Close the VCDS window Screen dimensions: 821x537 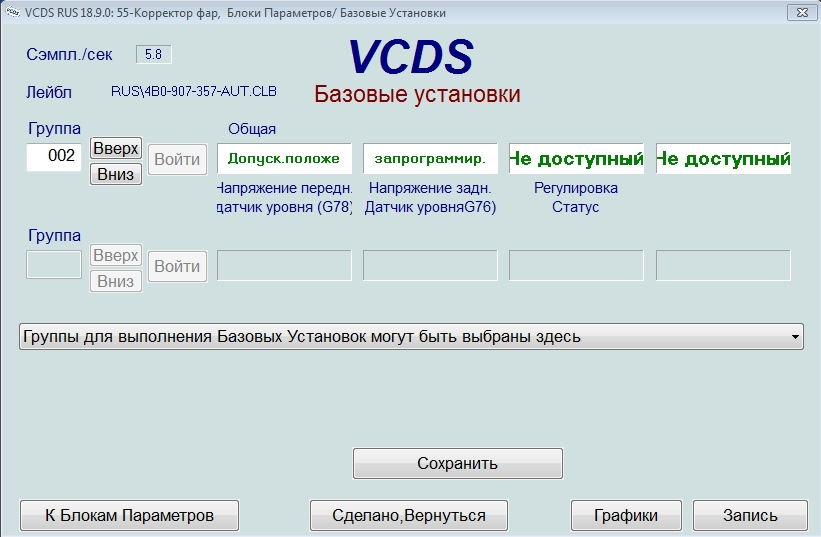click(x=802, y=13)
